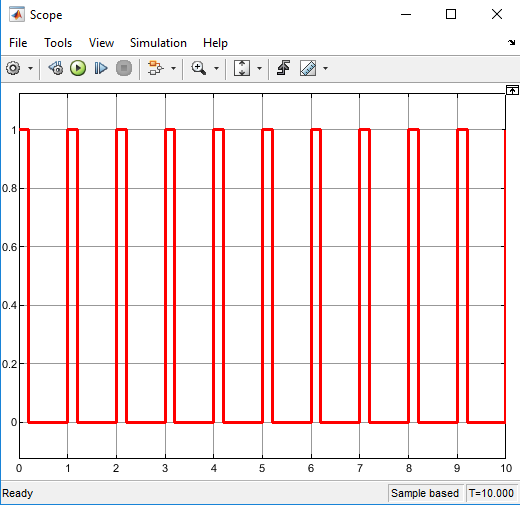Open the Tools menu
520x505 pixels.
point(58,43)
